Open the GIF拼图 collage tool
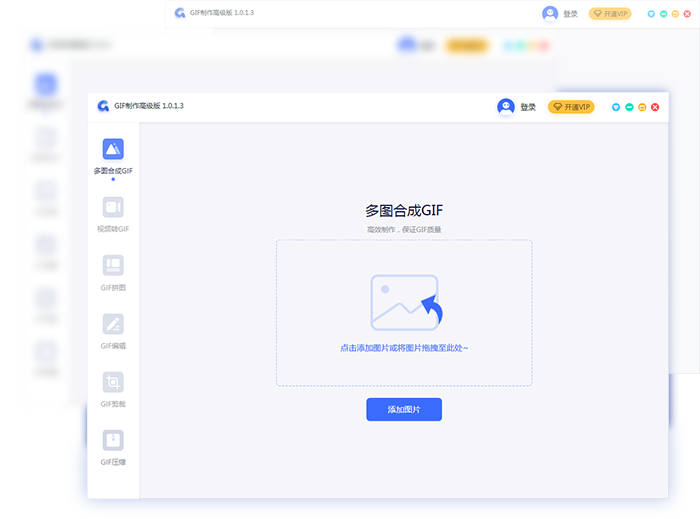The width and height of the screenshot is (700, 519). tap(113, 266)
